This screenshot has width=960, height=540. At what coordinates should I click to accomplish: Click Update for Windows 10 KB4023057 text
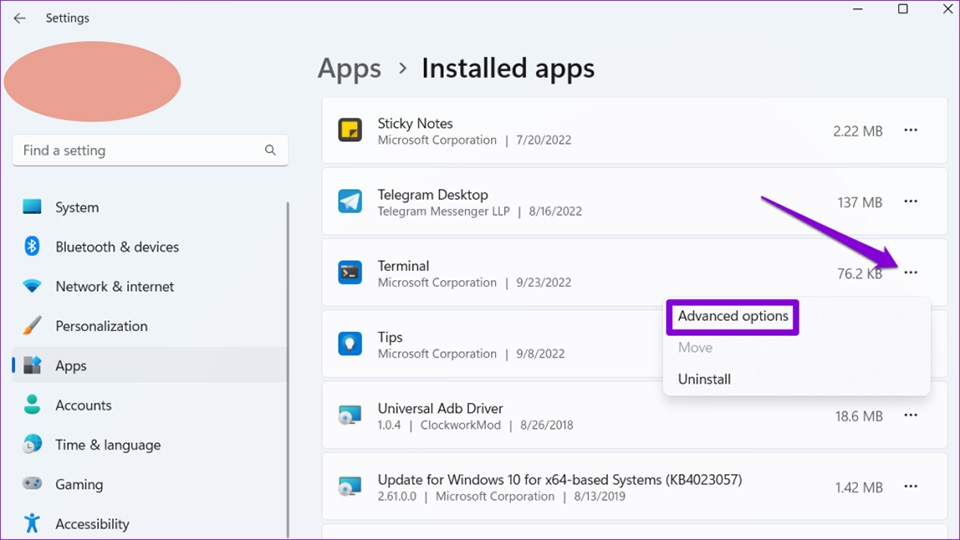[560, 479]
